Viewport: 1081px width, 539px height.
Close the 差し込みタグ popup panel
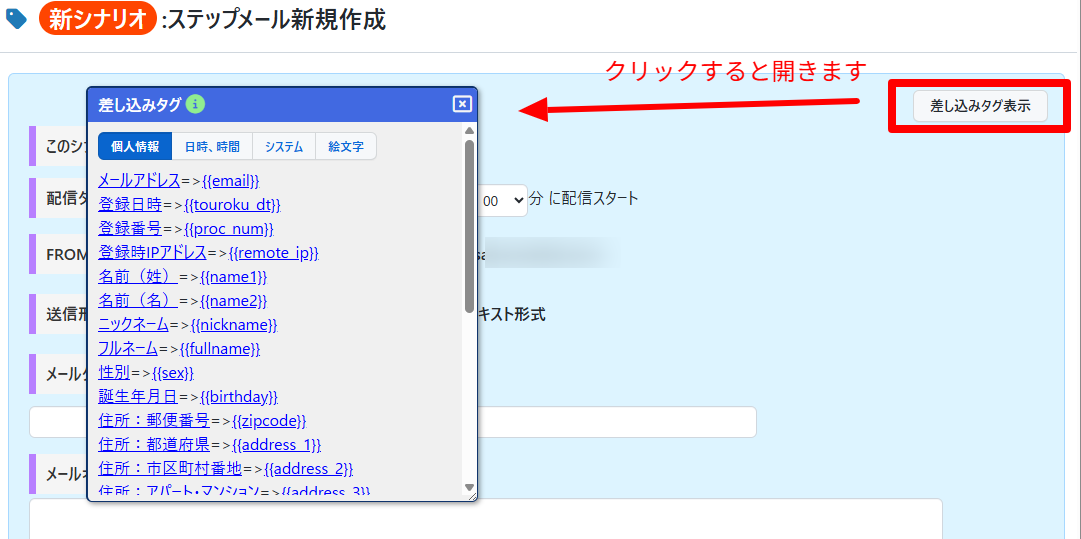point(461,104)
